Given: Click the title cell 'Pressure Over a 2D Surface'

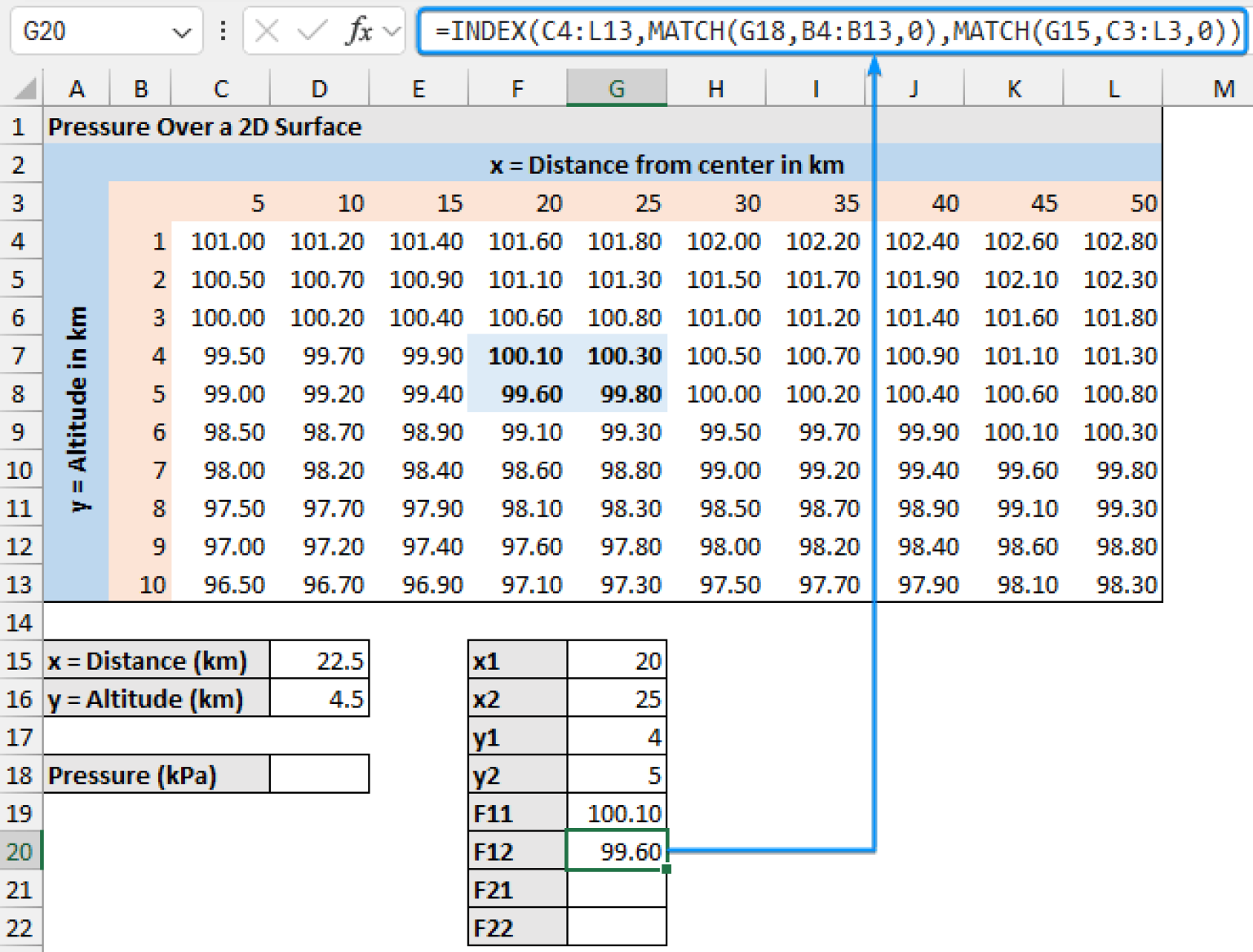Looking at the screenshot, I should [x=204, y=126].
